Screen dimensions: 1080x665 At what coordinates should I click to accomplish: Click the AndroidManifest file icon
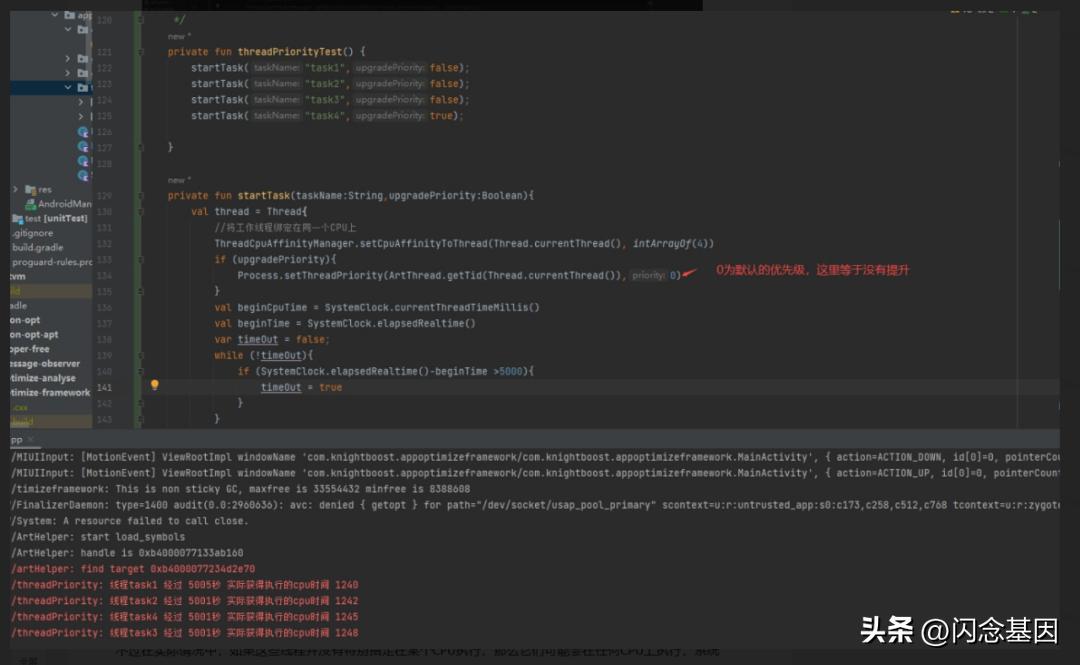tap(30, 204)
